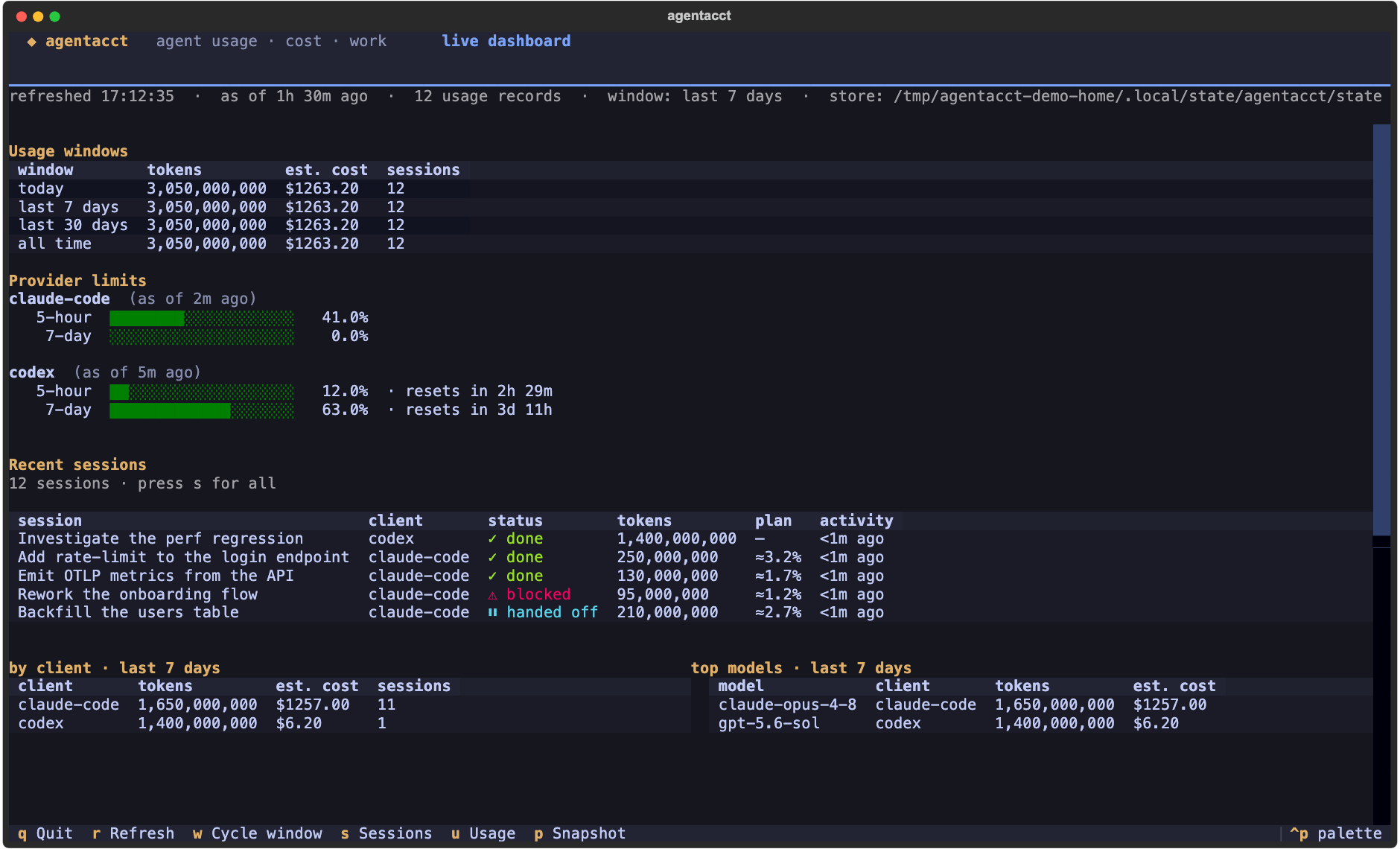Click the 'status' column header in sessions
1400x849 pixels.
515,521
